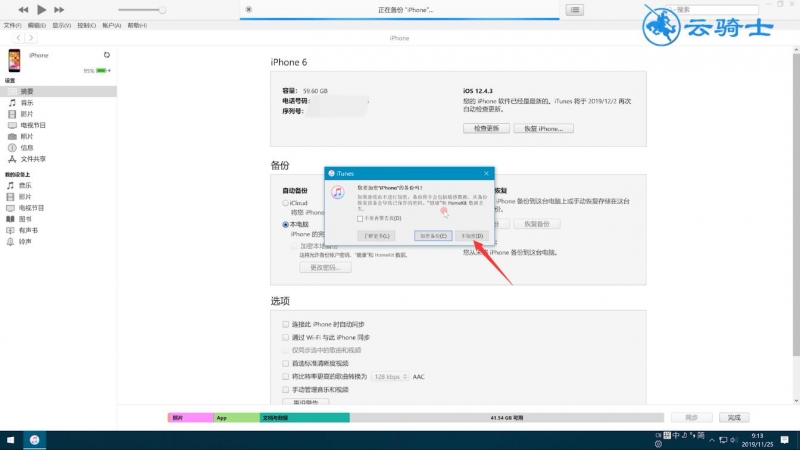This screenshot has width=800, height=450.
Task: Click the play button in toolbar
Action: pos(41,10)
